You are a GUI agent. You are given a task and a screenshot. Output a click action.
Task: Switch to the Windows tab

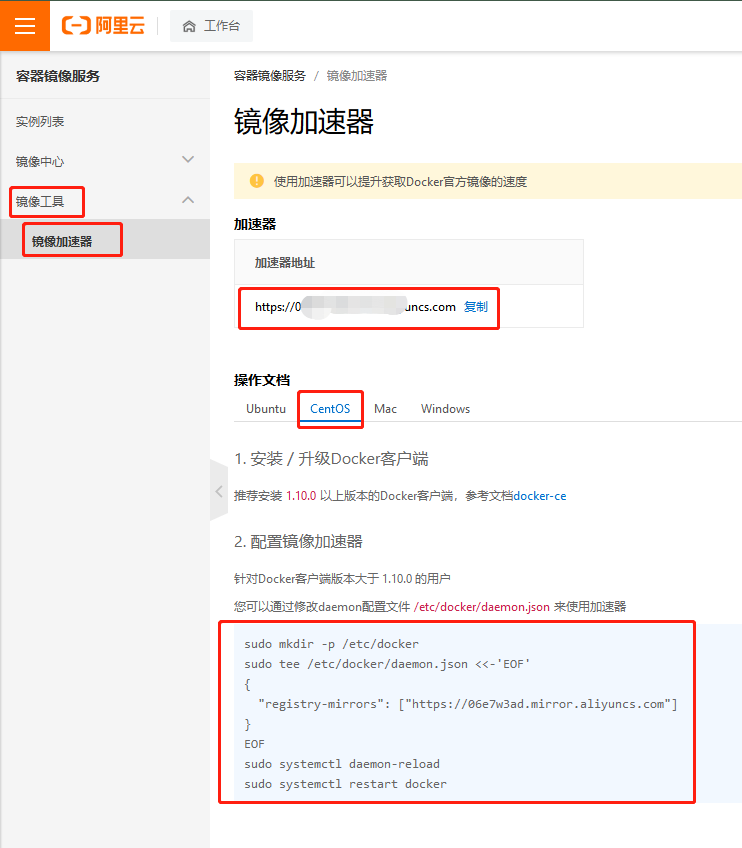446,409
